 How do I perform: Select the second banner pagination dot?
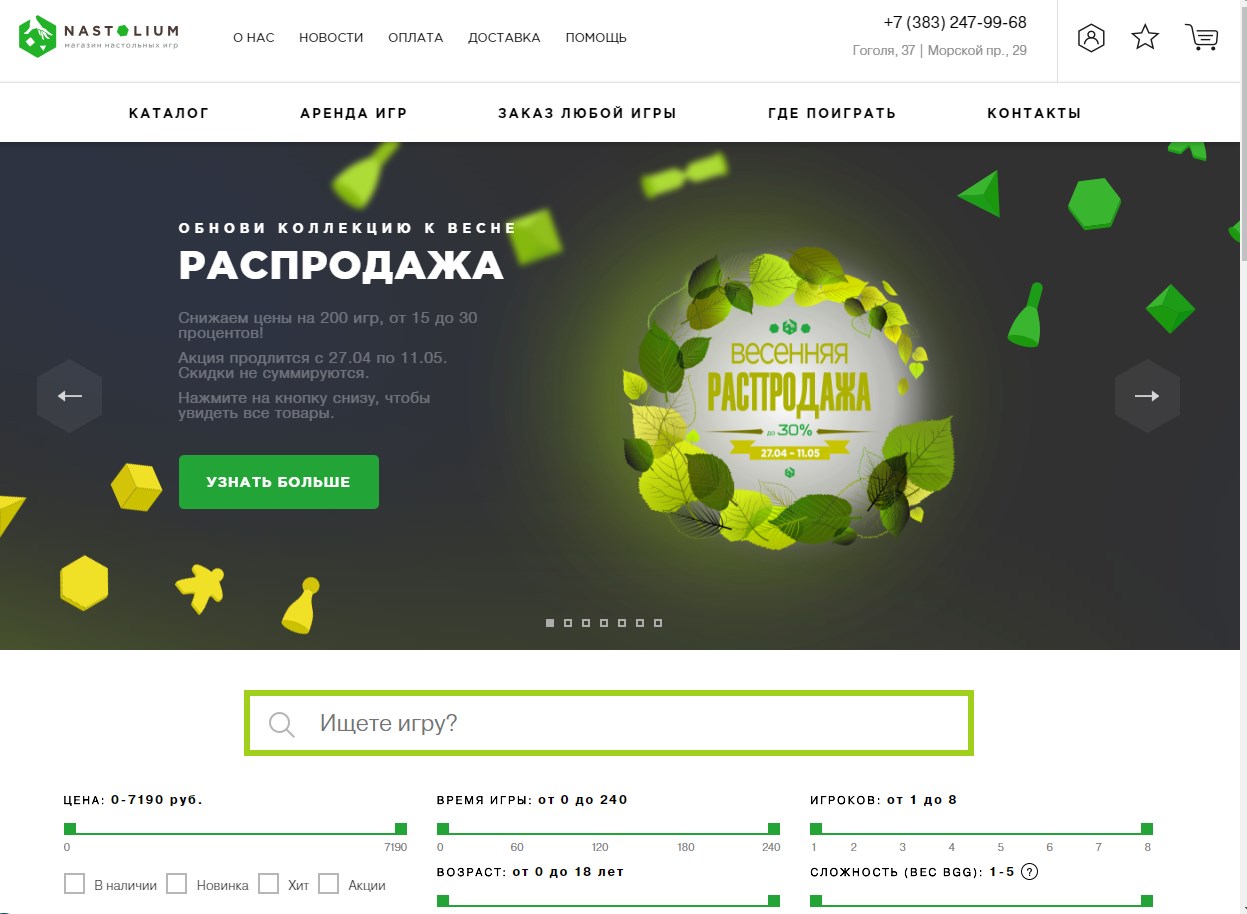click(568, 623)
